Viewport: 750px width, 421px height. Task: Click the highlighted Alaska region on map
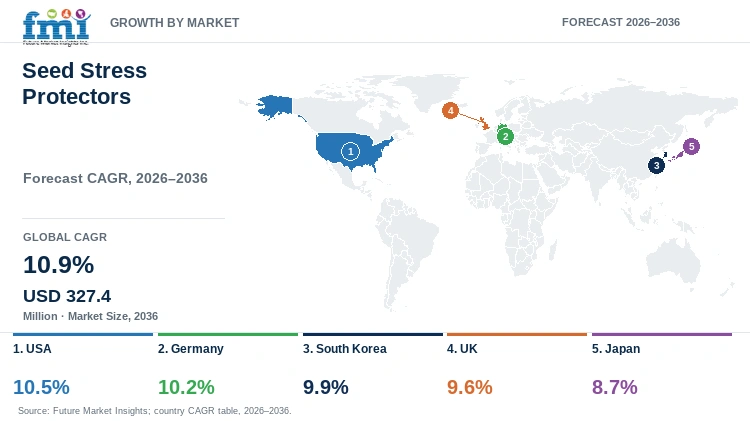tap(275, 106)
